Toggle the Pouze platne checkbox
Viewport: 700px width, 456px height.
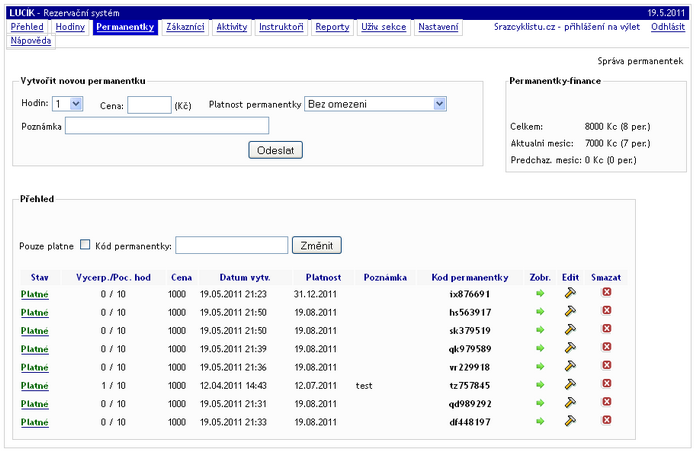85,245
